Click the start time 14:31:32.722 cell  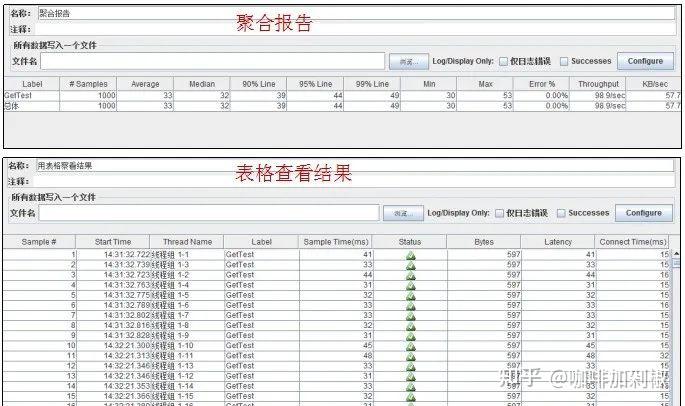(x=114, y=255)
